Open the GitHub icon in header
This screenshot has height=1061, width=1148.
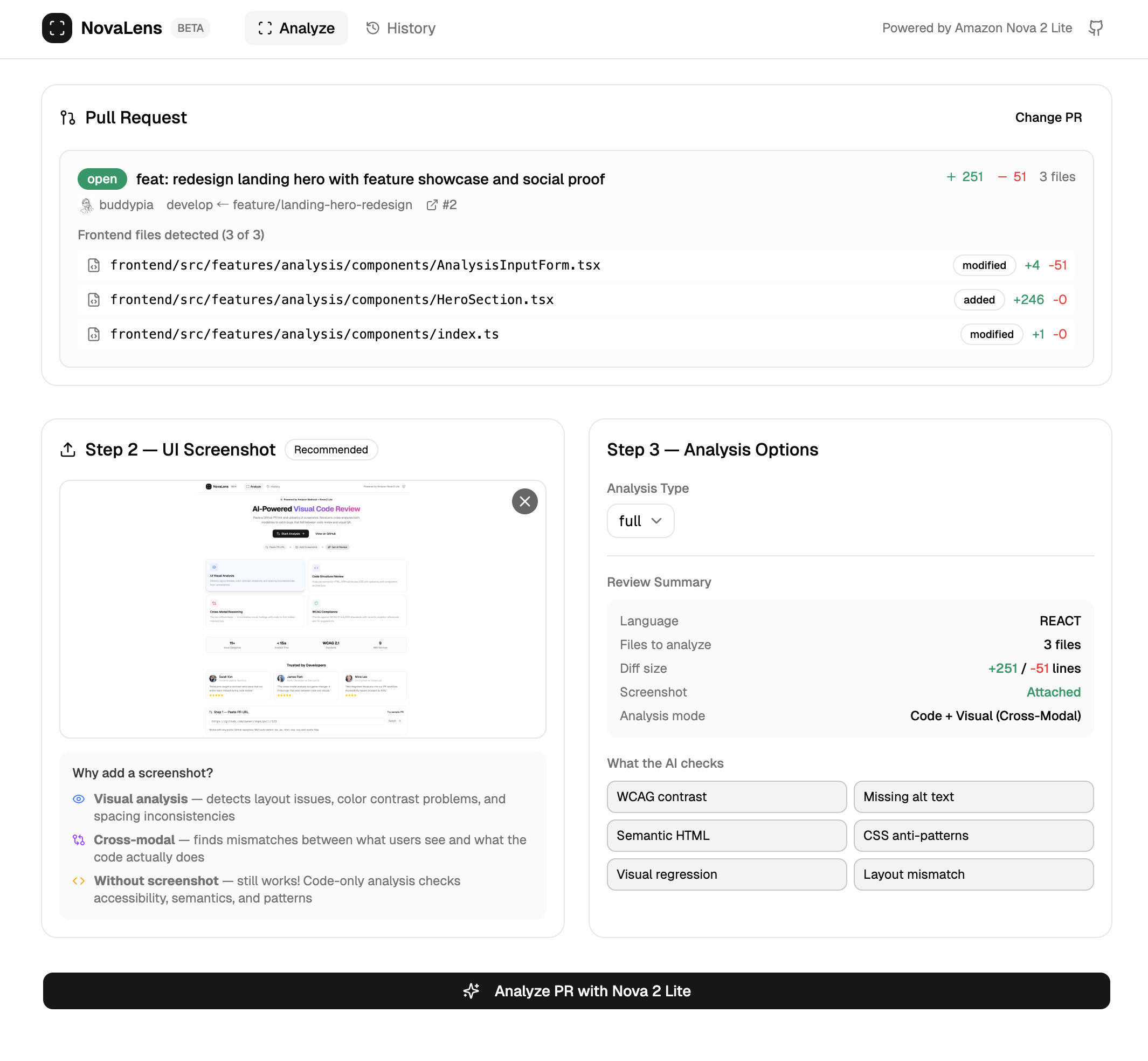(x=1095, y=28)
